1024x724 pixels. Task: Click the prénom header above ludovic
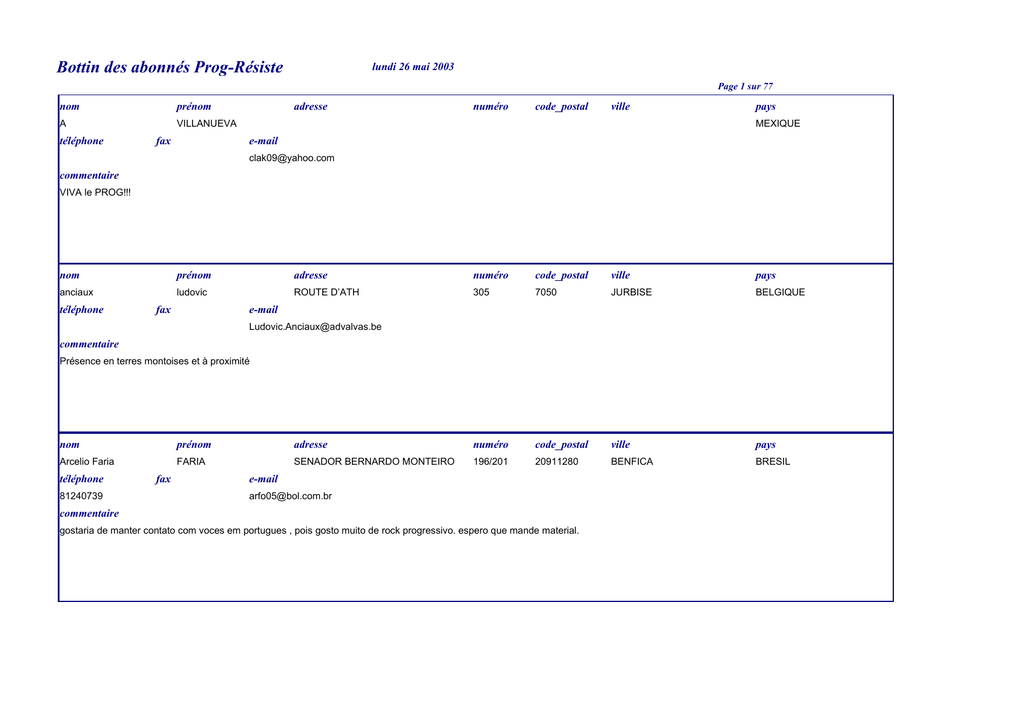pos(194,275)
